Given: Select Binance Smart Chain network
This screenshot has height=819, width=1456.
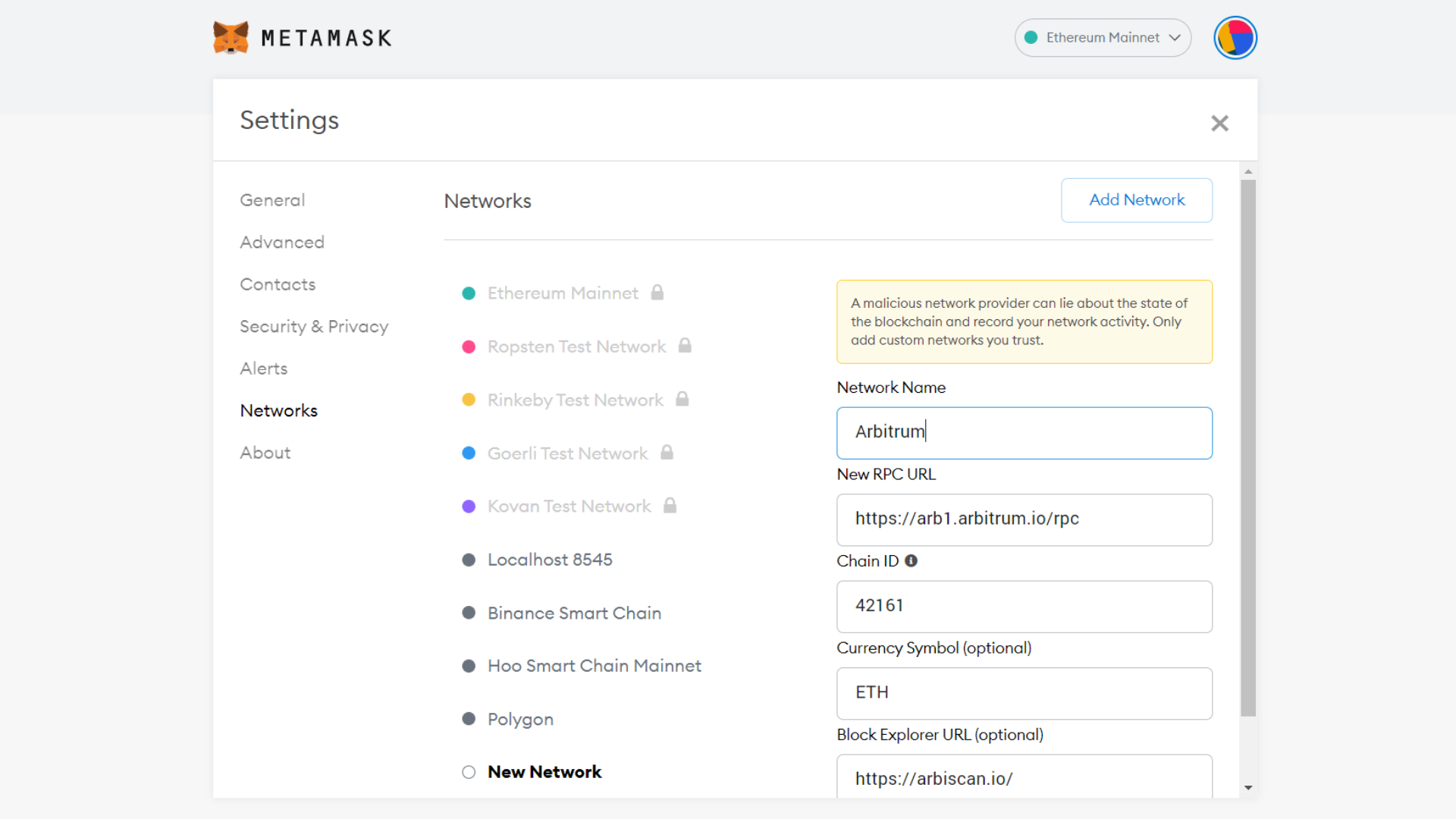Looking at the screenshot, I should [574, 613].
